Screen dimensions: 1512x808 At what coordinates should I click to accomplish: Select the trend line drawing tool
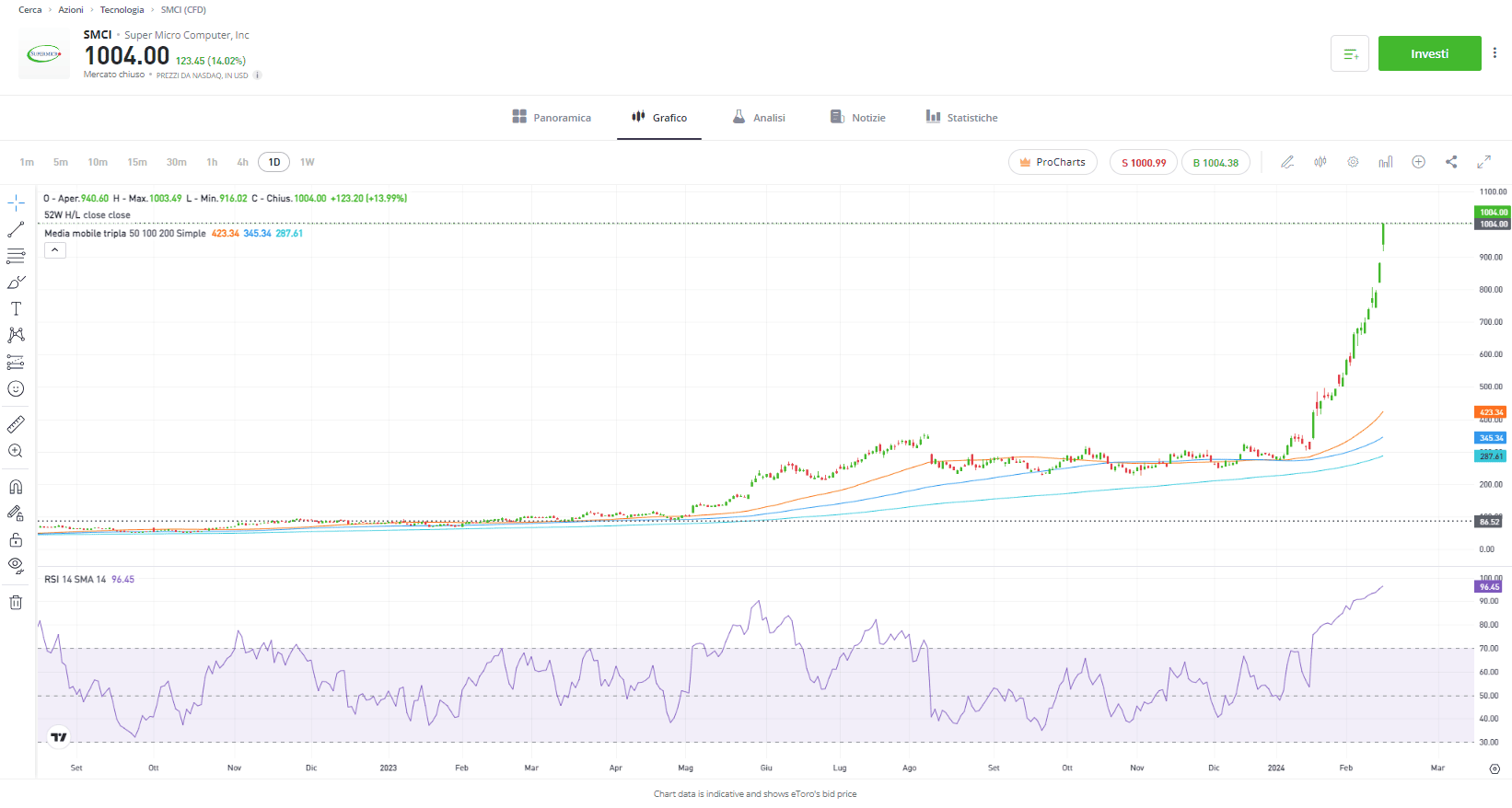tap(16, 229)
